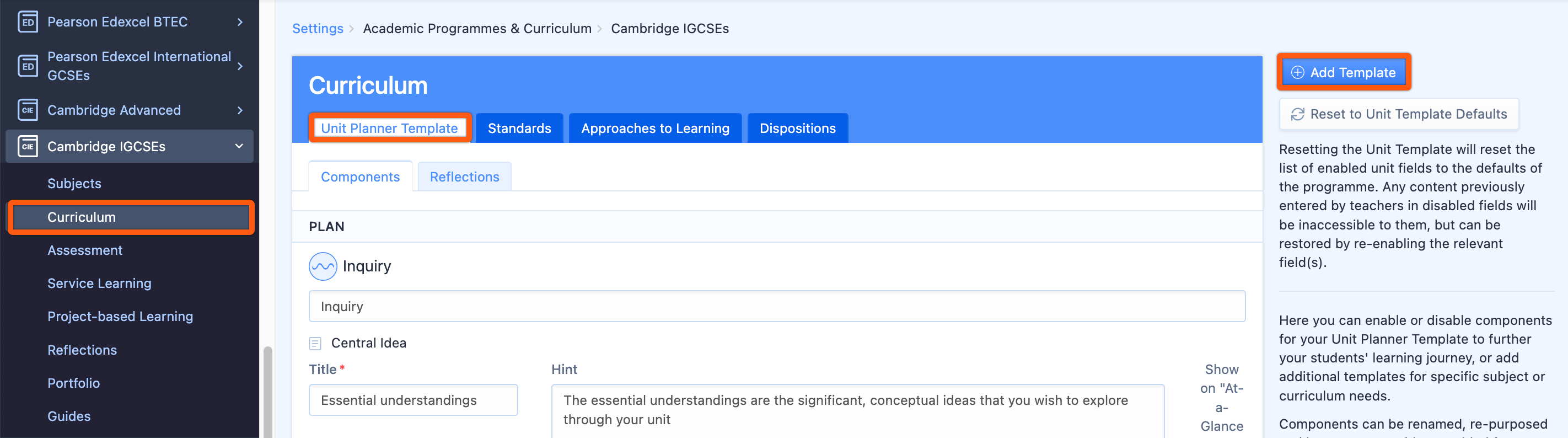Expand Cambridge Advanced menu arrow
Image resolution: width=1568 pixels, height=438 pixels.
coord(240,110)
